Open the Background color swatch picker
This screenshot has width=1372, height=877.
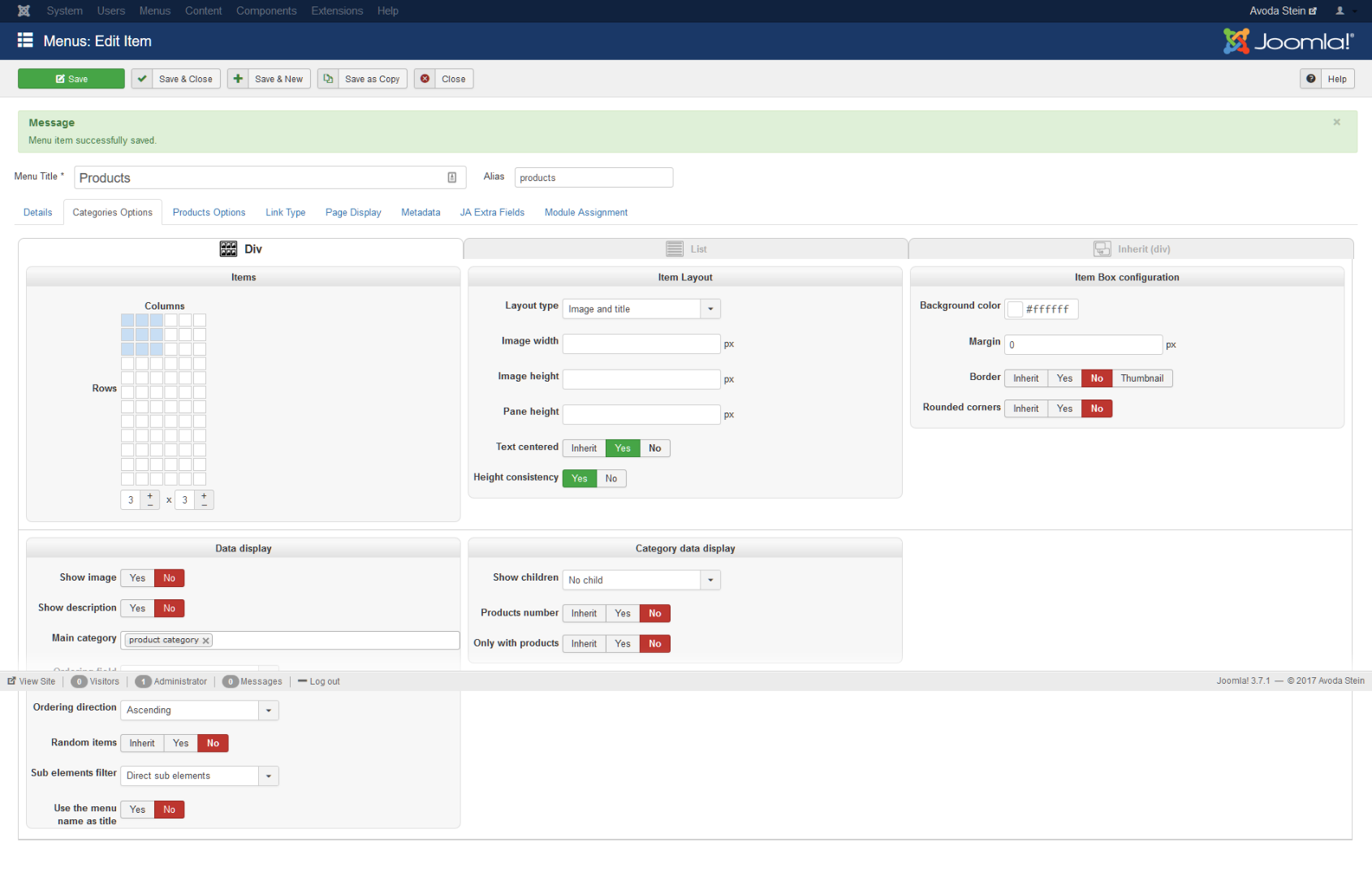(x=1015, y=309)
